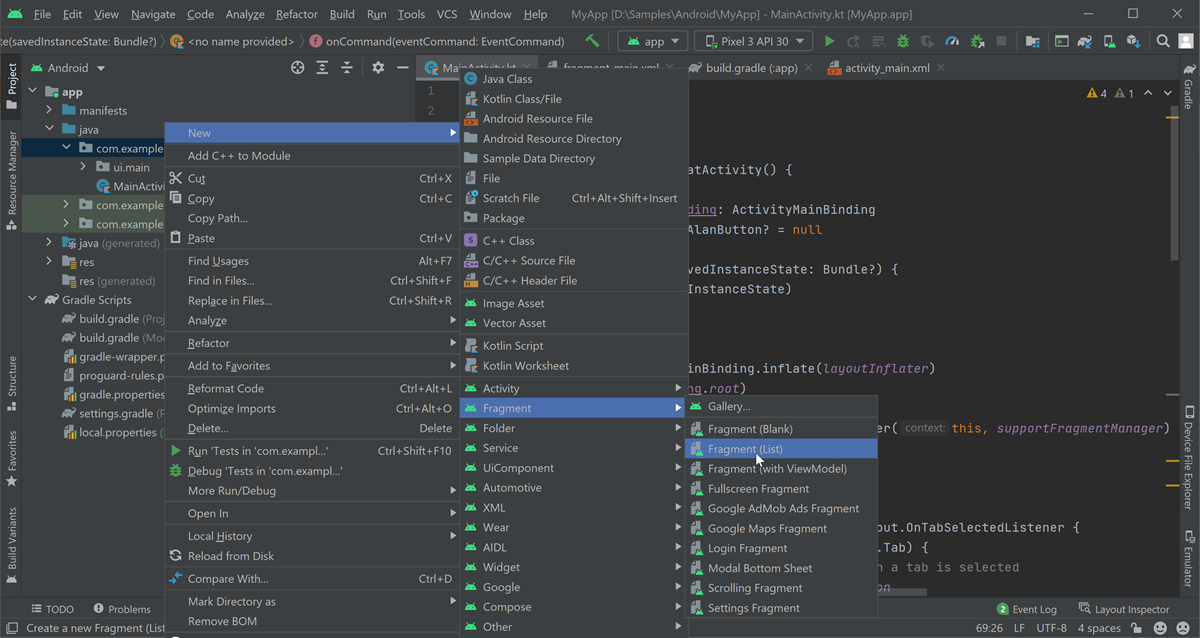
Task: Open the Pixel 3 API 30 device dropdown
Action: [755, 41]
